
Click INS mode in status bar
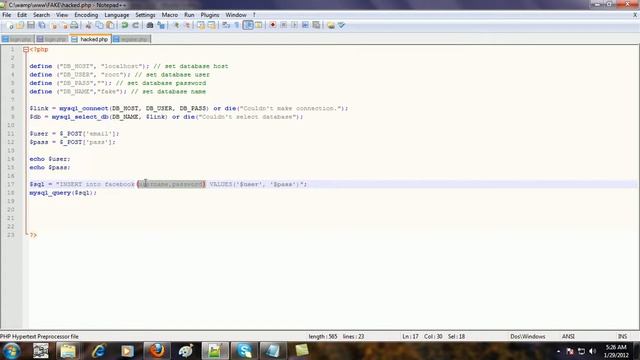point(622,336)
